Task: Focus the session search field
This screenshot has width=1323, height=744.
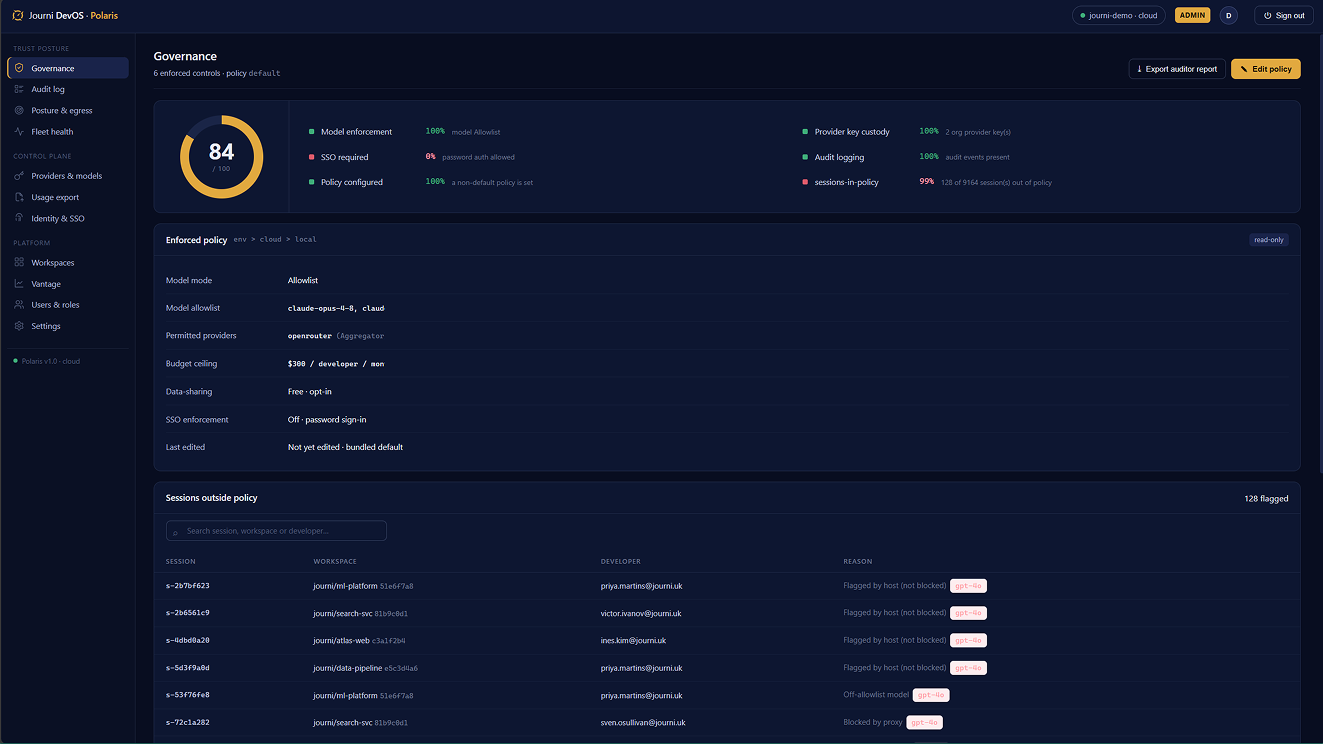Action: pyautogui.click(x=276, y=531)
